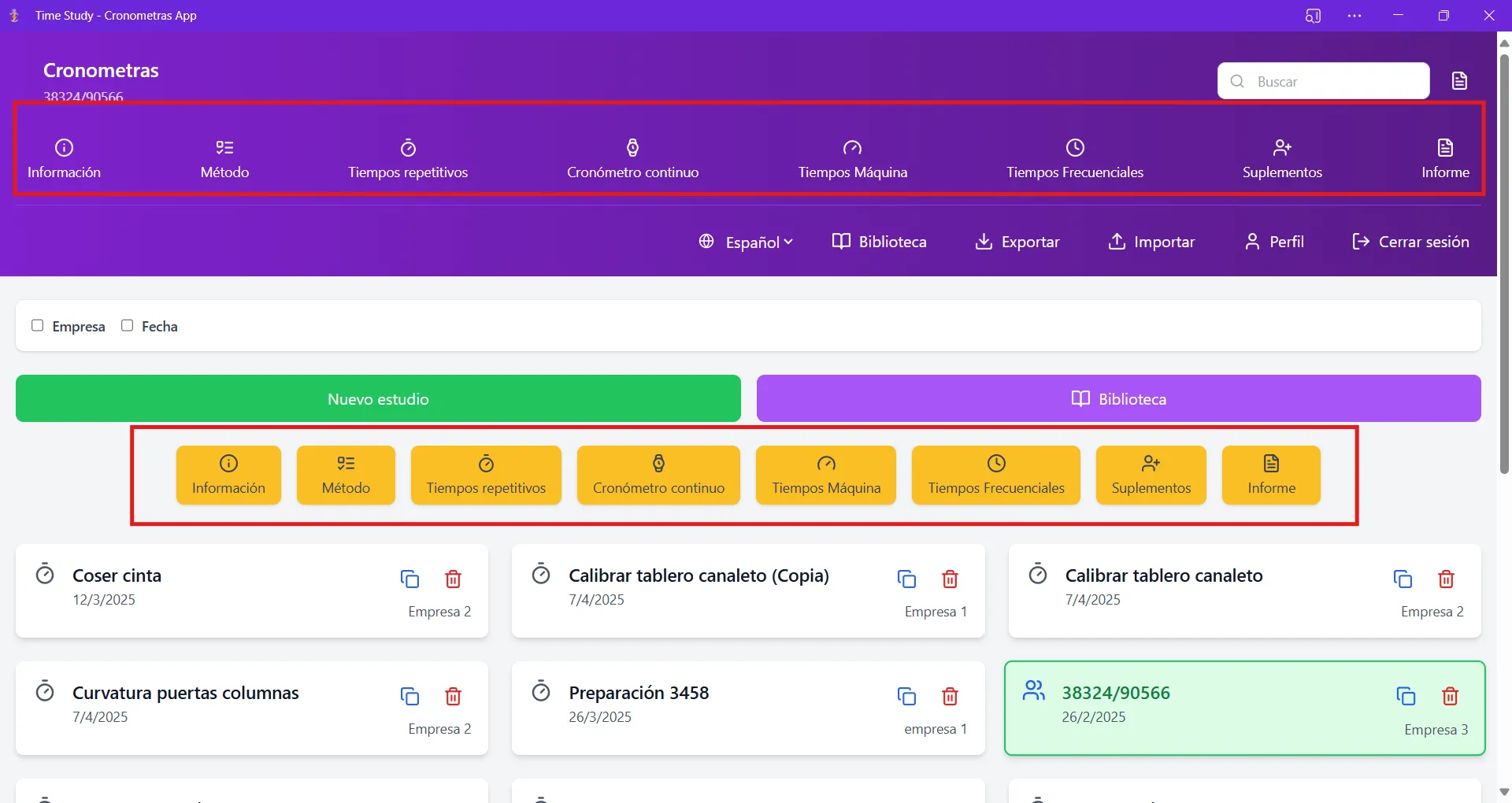Select Tiempos repetitivos in the header navigation
This screenshot has height=803, width=1512.
408,159
